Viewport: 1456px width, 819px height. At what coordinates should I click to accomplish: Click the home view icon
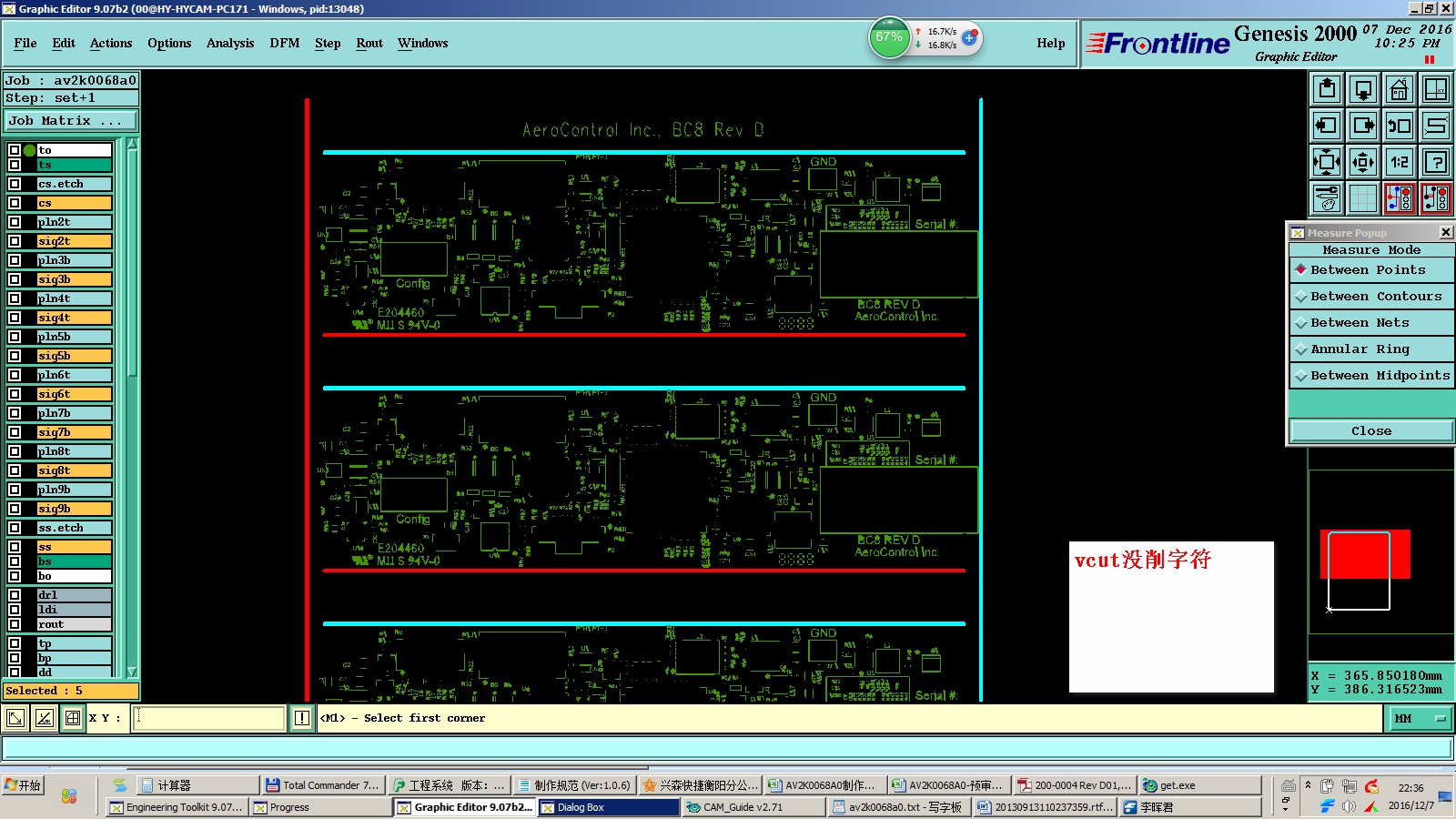[x=1400, y=89]
